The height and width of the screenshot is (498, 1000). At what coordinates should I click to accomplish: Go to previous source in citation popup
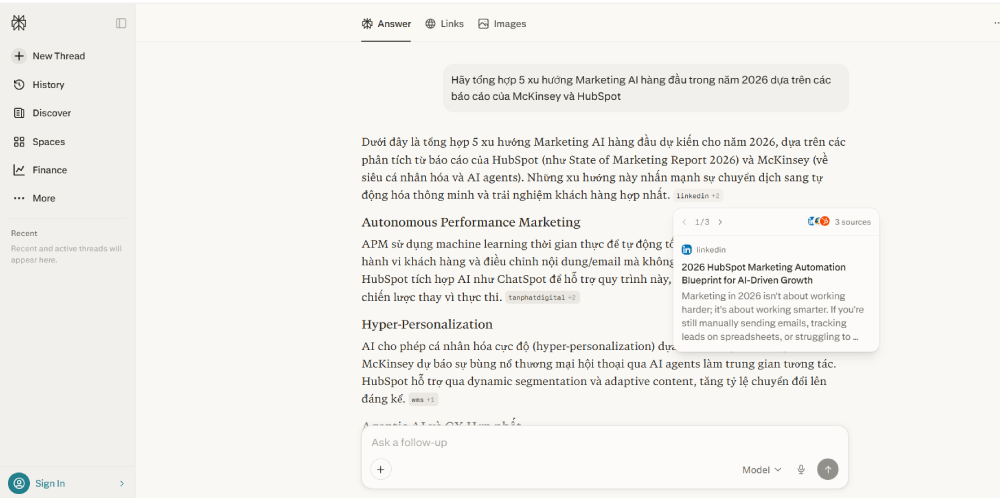coord(684,222)
